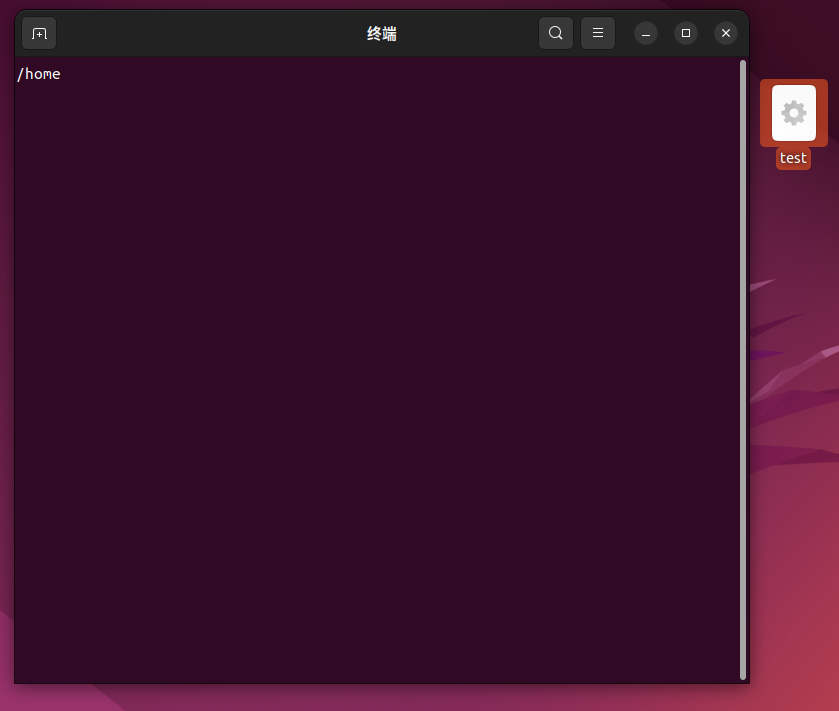Image resolution: width=839 pixels, height=711 pixels.
Task: Open a new terminal tab
Action: pos(39,34)
